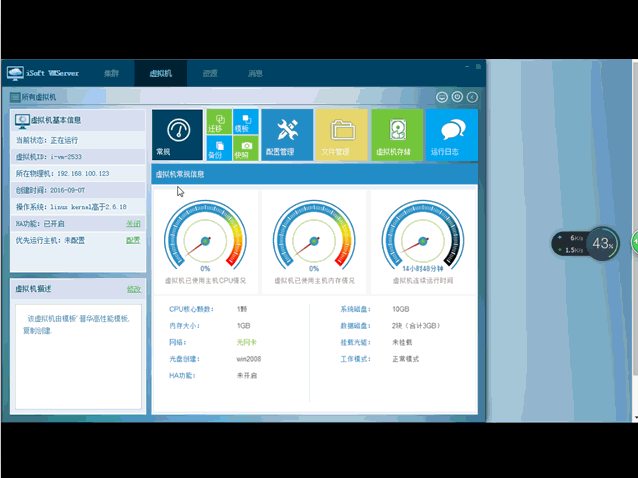Screen dimensions: 638x478
Task: Click the 虚拟机常规信息 header bar
Action: (315, 174)
